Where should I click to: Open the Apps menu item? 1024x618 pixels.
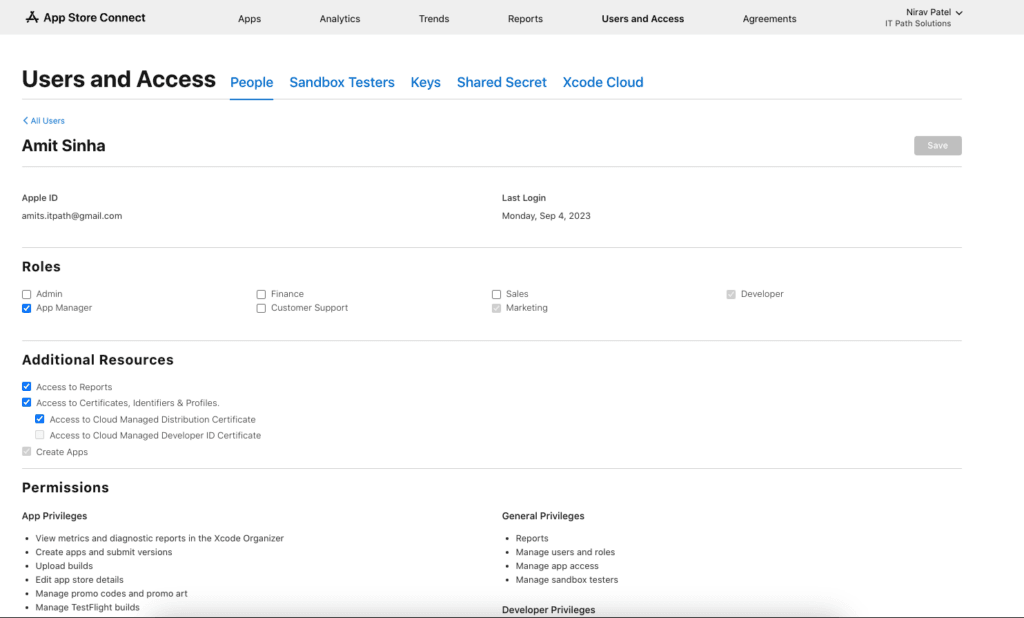click(x=249, y=19)
